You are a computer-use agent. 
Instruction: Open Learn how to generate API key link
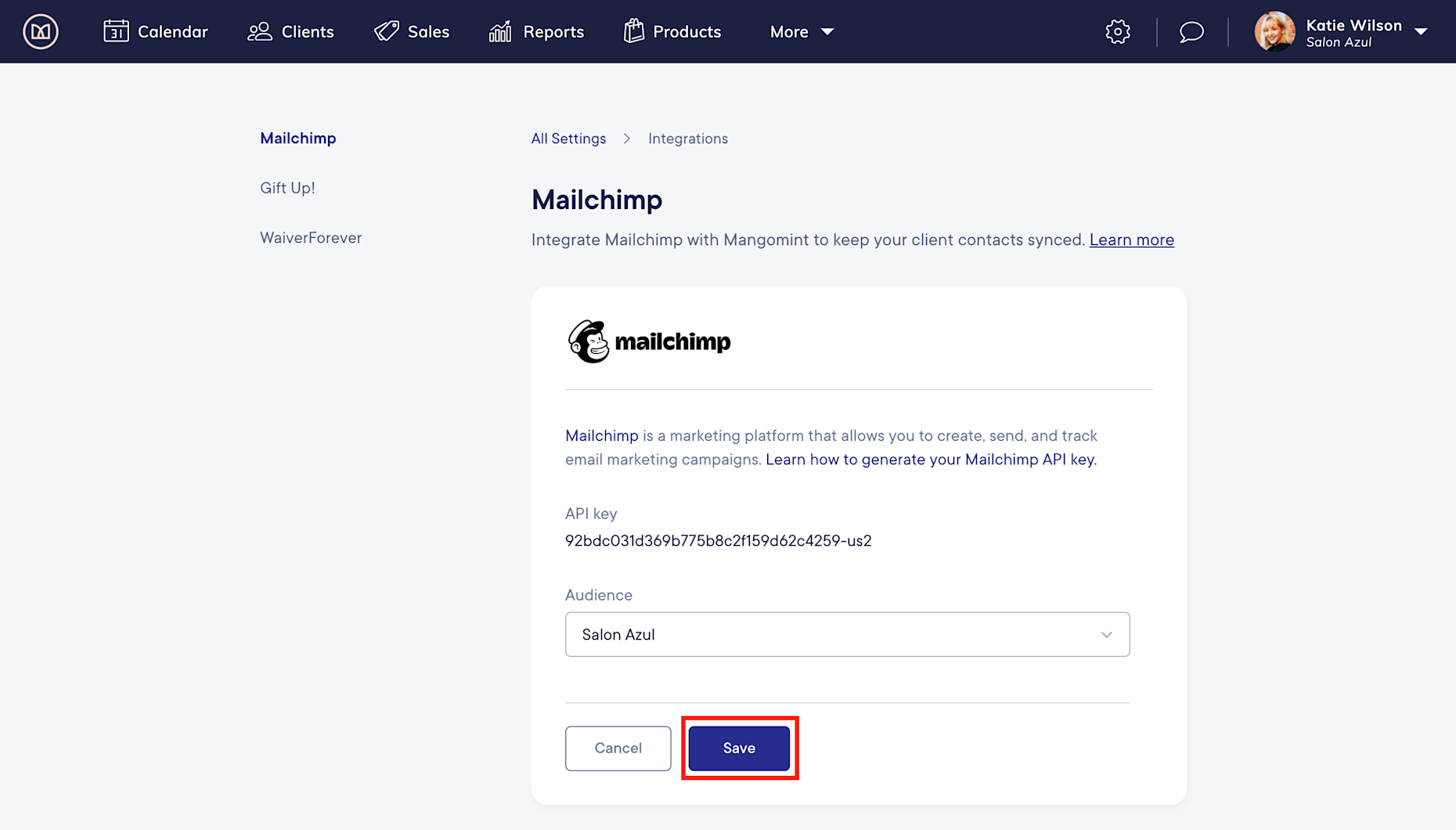click(932, 460)
